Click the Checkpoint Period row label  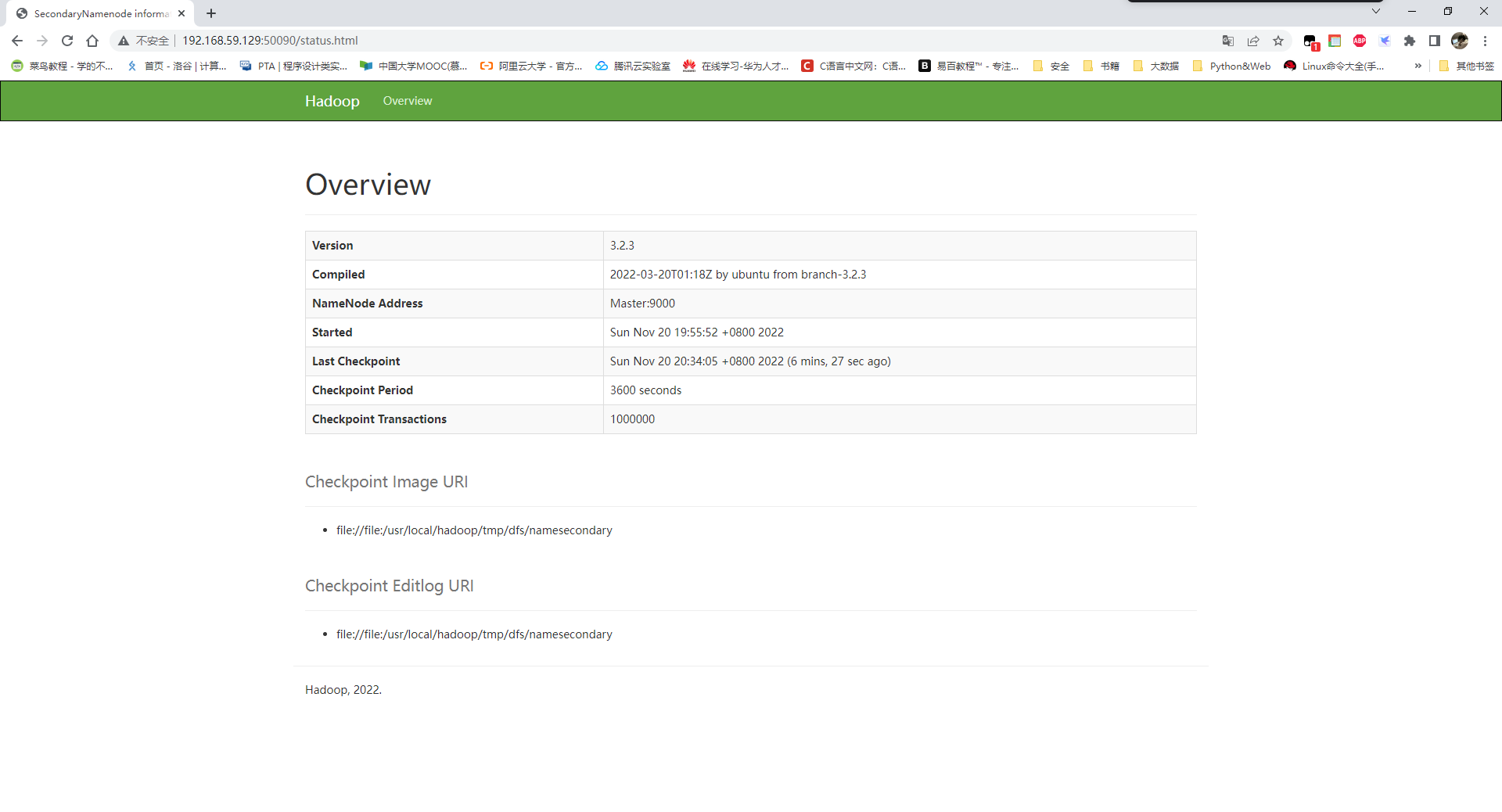pyautogui.click(x=362, y=390)
